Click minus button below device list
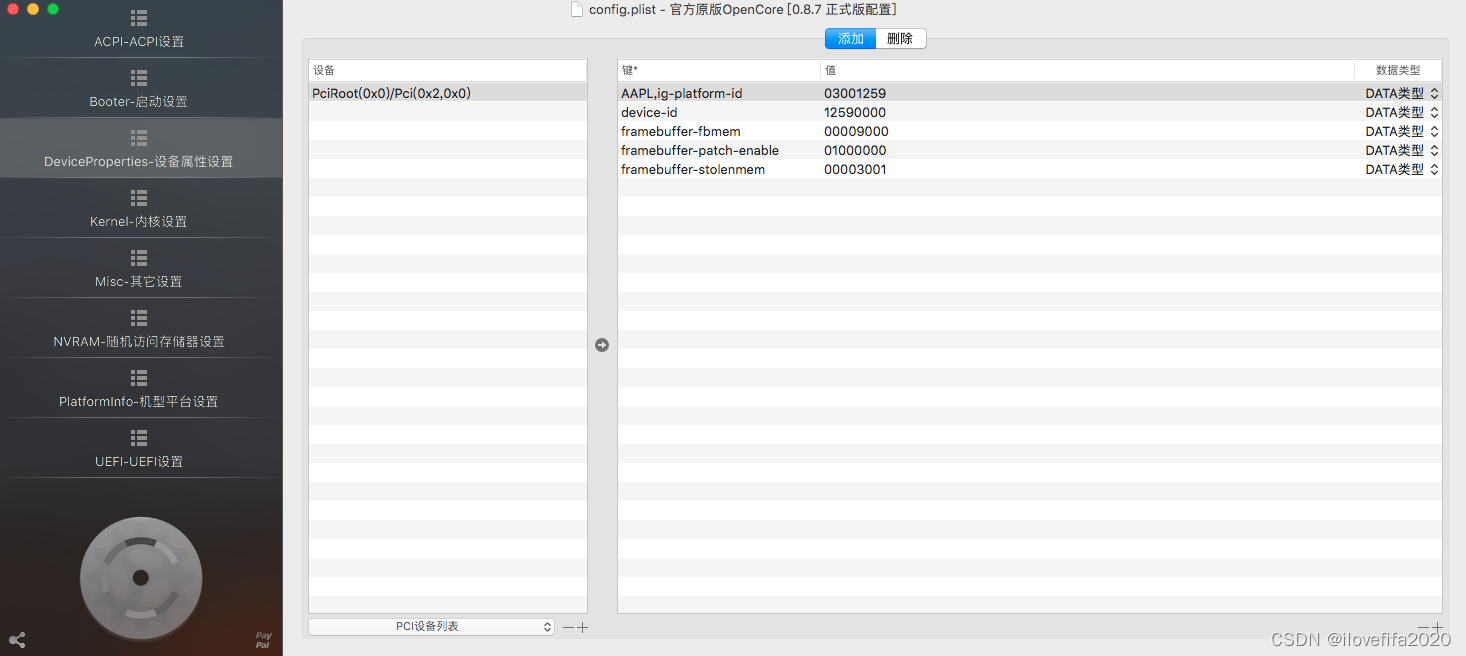The height and width of the screenshot is (656, 1466). [x=568, y=628]
